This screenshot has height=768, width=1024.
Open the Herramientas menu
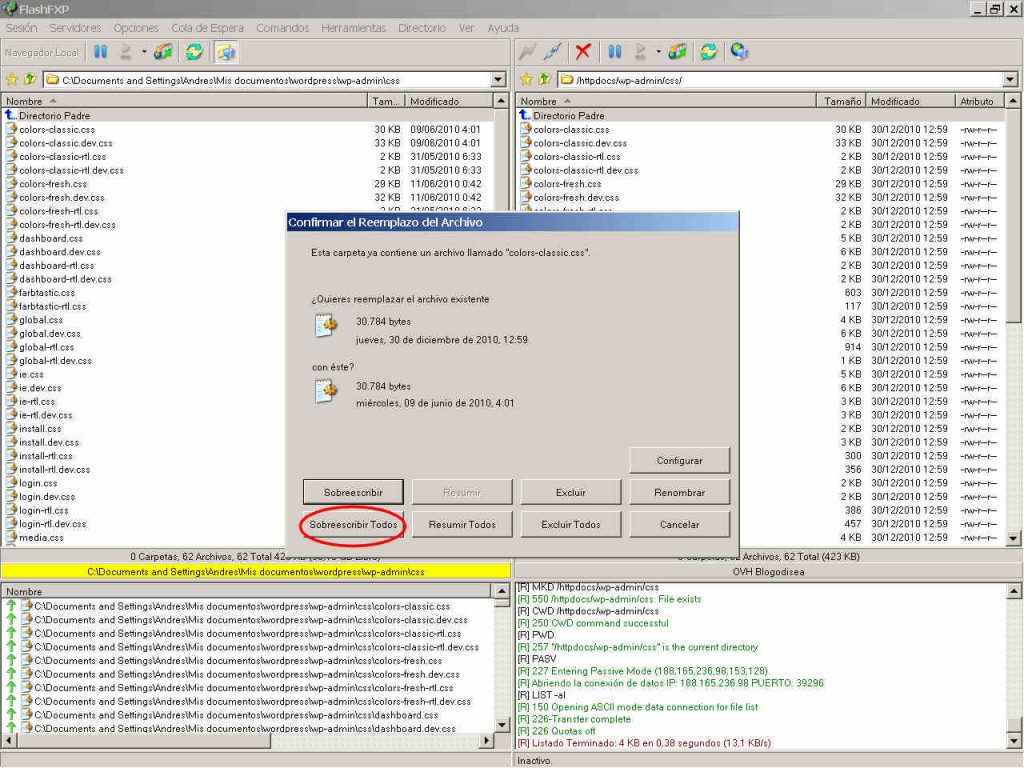[353, 28]
